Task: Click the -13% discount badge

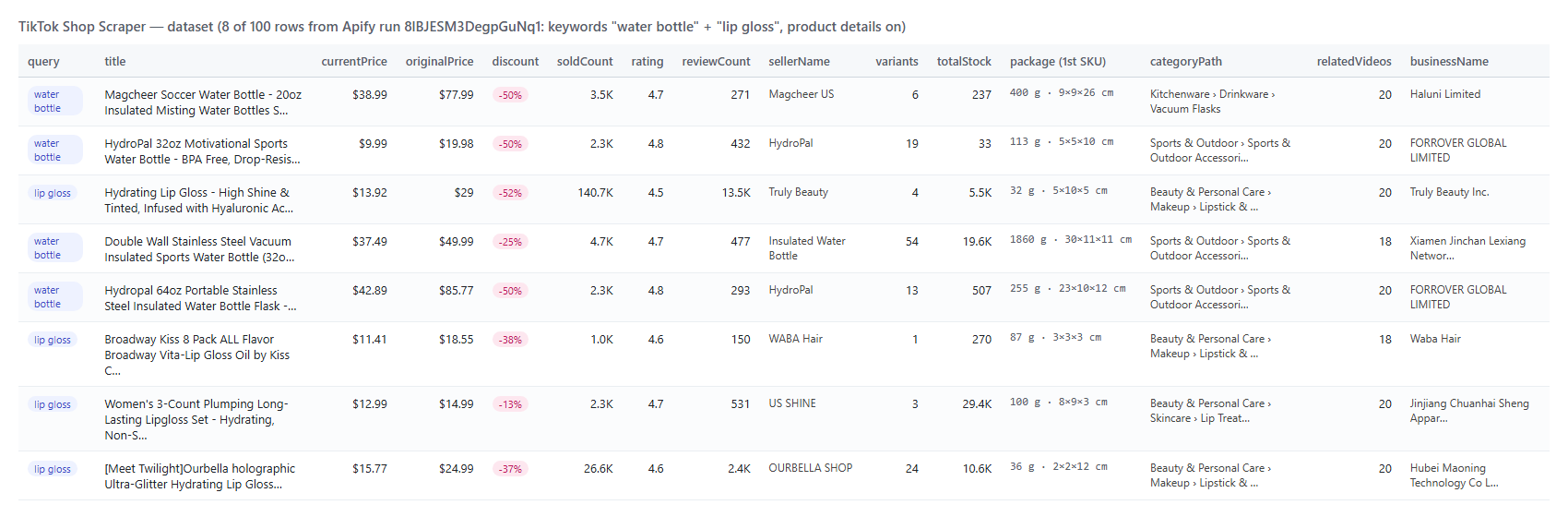Action: (x=510, y=404)
